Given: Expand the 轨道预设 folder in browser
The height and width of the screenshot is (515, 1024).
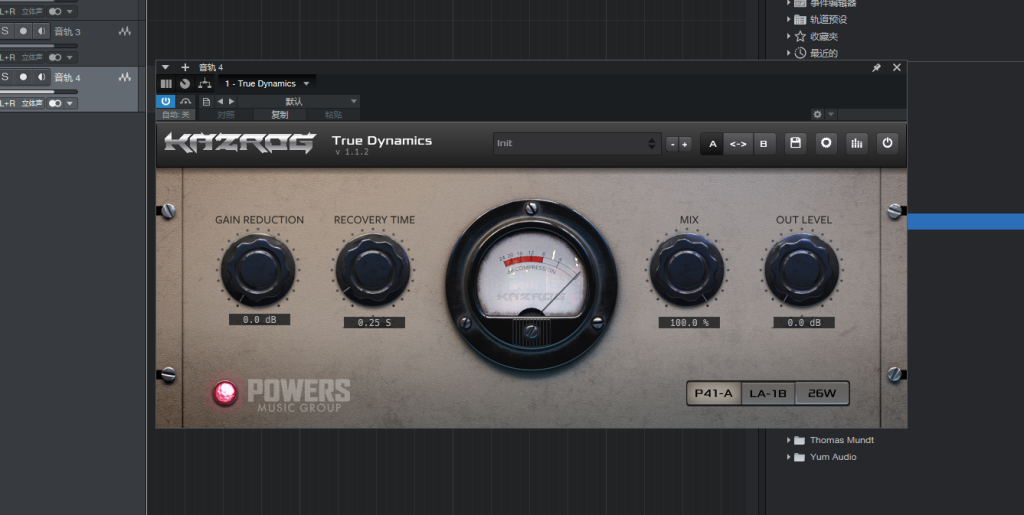Looking at the screenshot, I should [788, 20].
